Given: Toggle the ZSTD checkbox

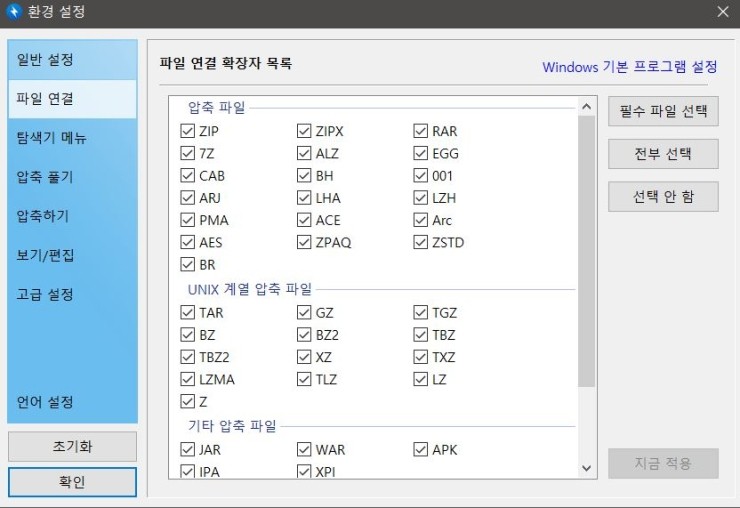Looking at the screenshot, I should pos(420,242).
